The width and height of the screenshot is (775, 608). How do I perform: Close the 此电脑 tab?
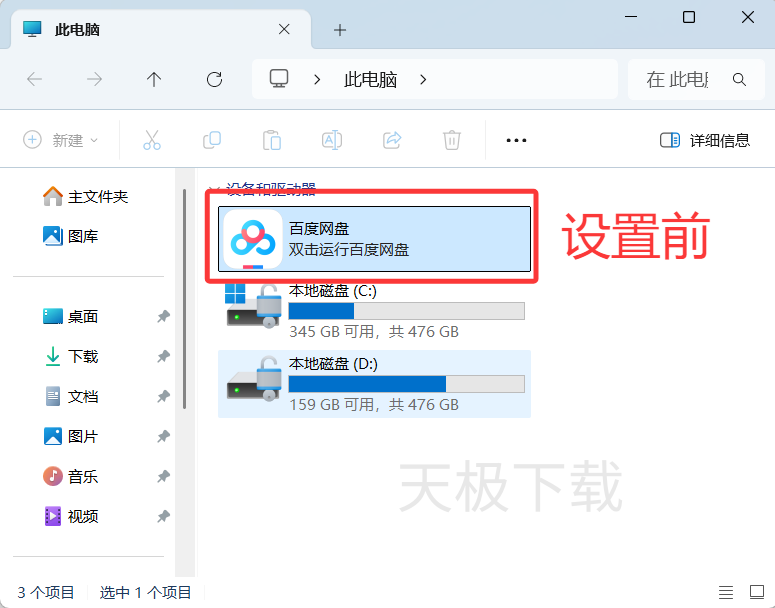coord(284,30)
